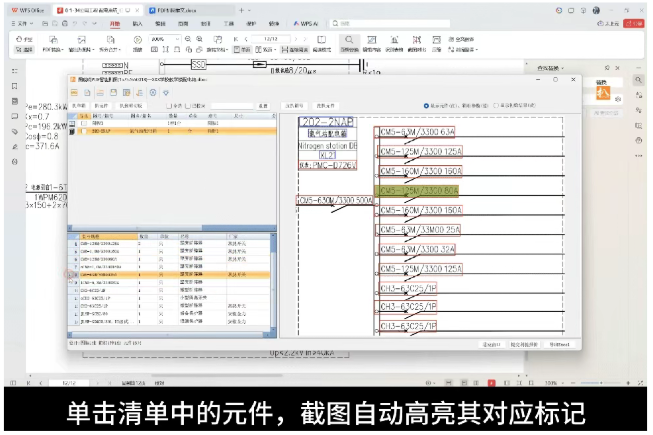This screenshot has height=435, width=653.
Task: Enable single page view toggle
Action: [x=242, y=50]
